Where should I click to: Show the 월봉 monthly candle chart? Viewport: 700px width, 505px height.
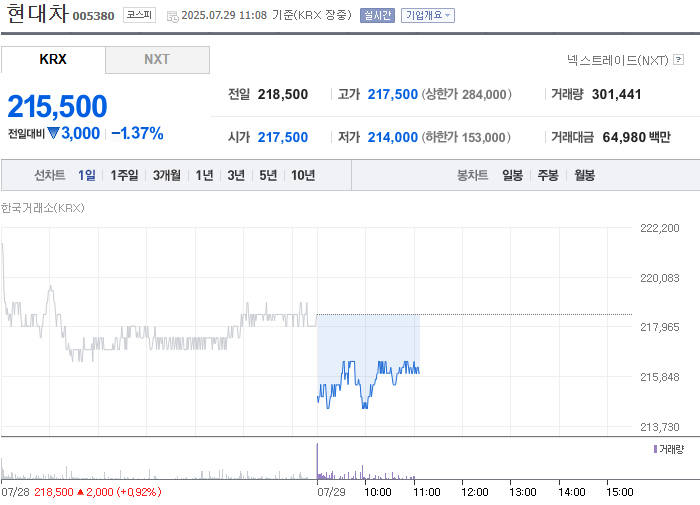[584, 175]
